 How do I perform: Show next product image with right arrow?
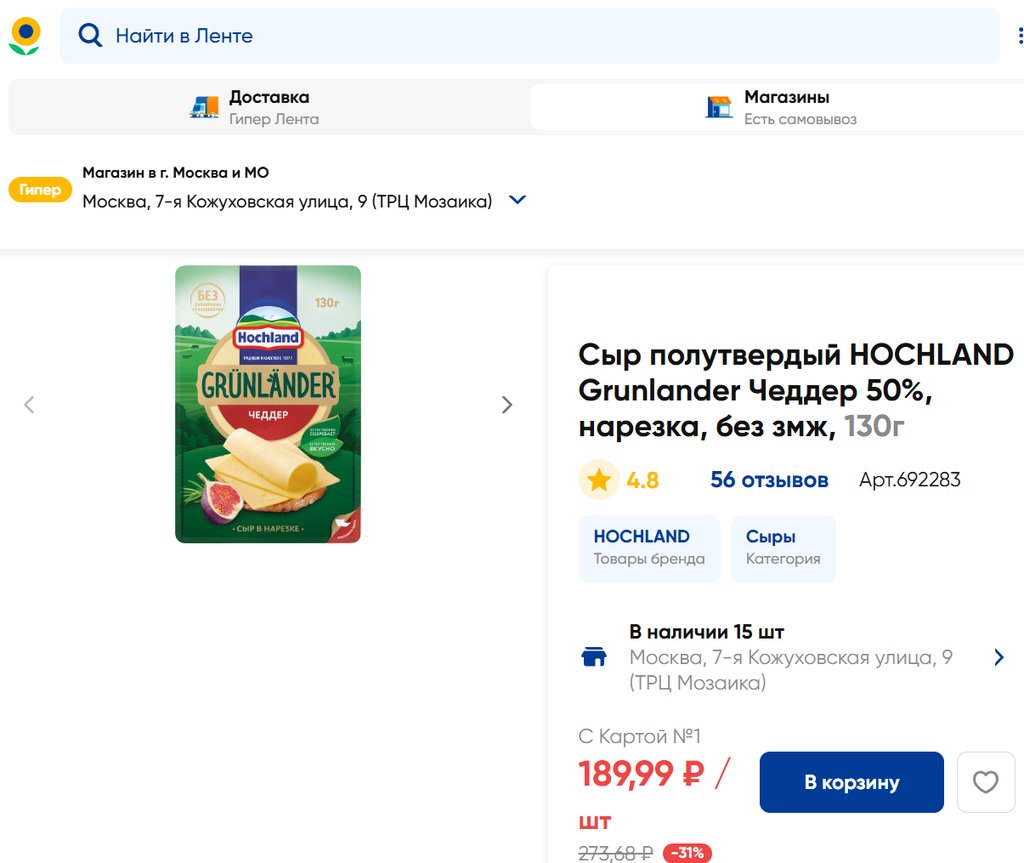pos(507,405)
